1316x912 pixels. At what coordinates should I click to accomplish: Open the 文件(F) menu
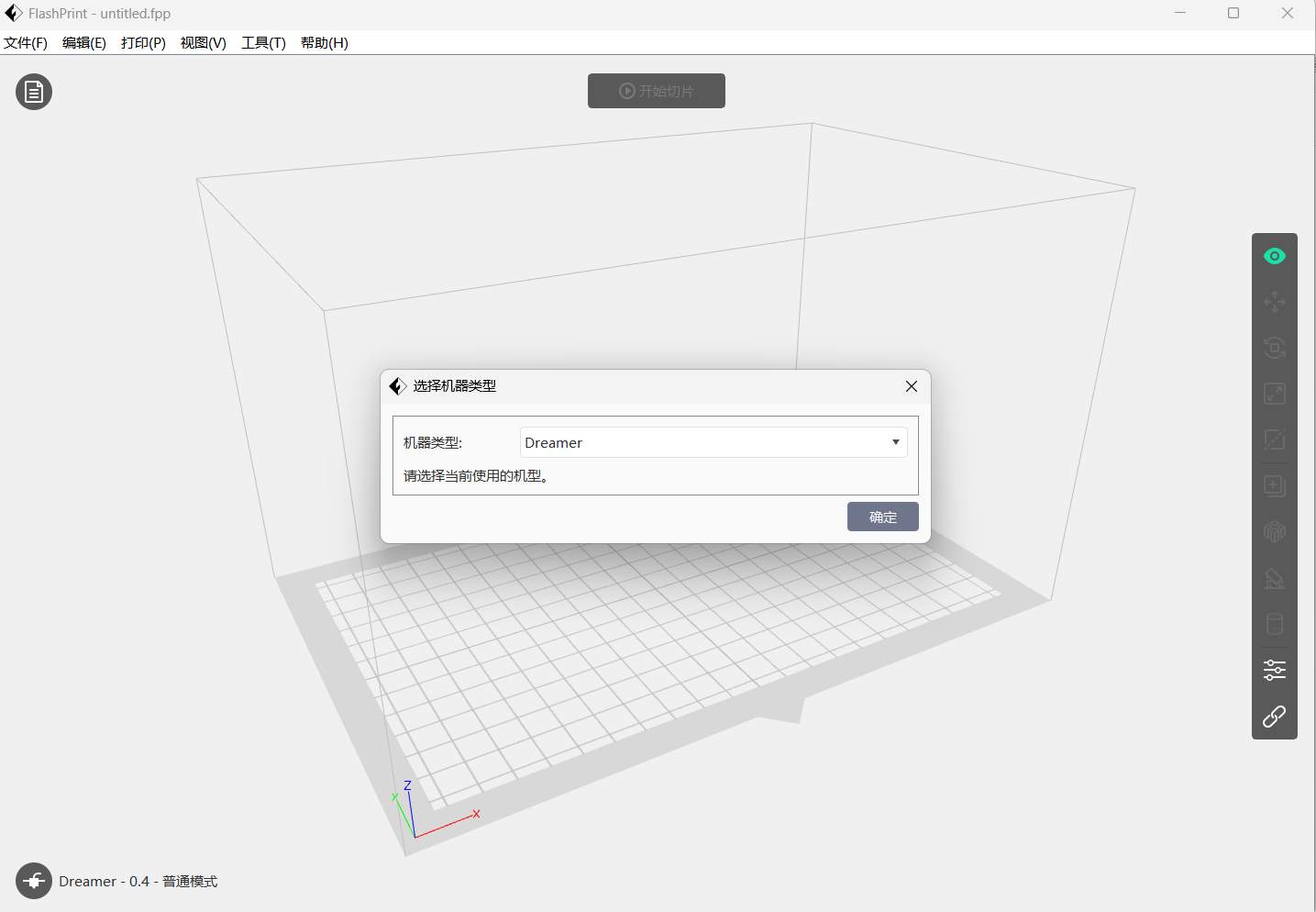(x=26, y=43)
